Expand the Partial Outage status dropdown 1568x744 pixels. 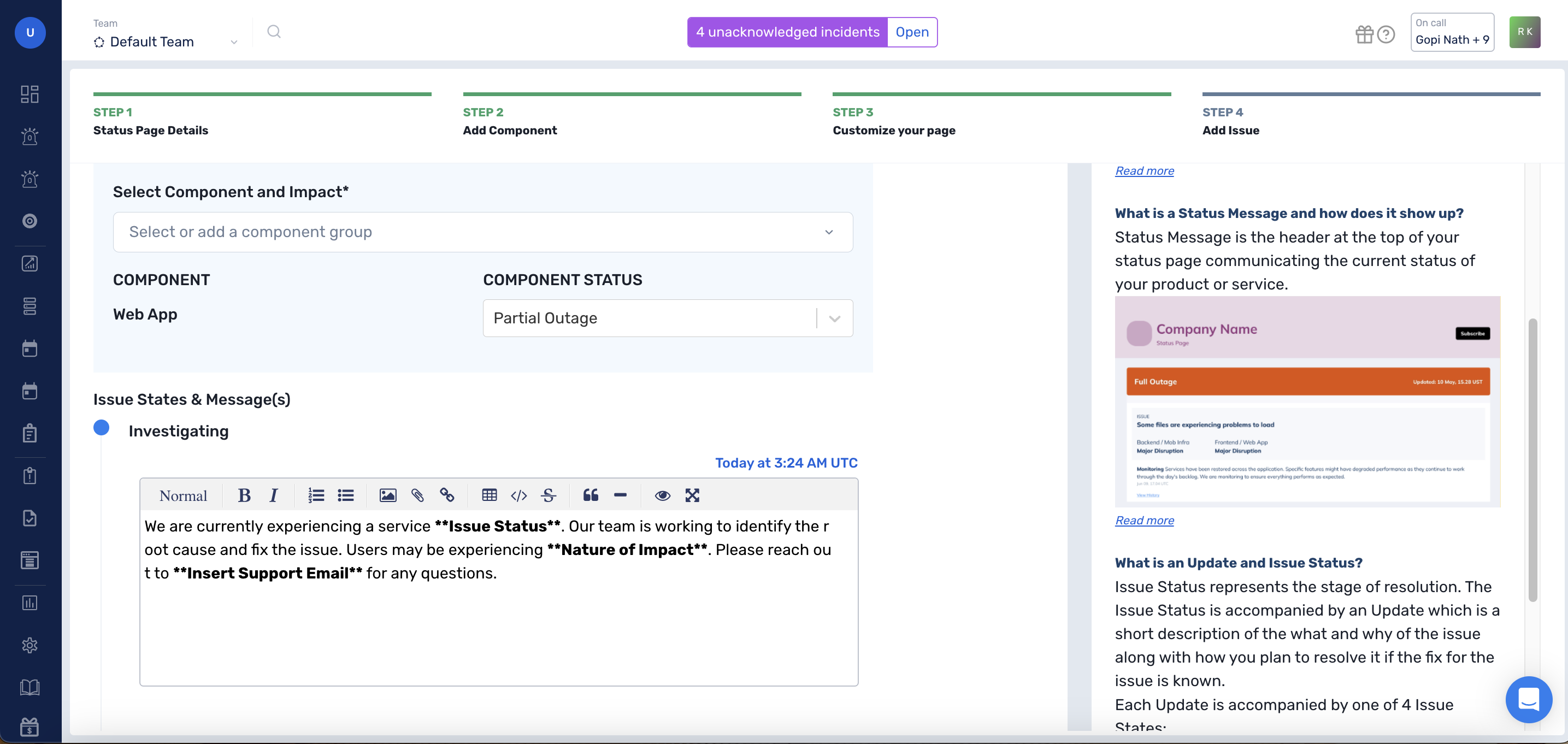click(834, 318)
